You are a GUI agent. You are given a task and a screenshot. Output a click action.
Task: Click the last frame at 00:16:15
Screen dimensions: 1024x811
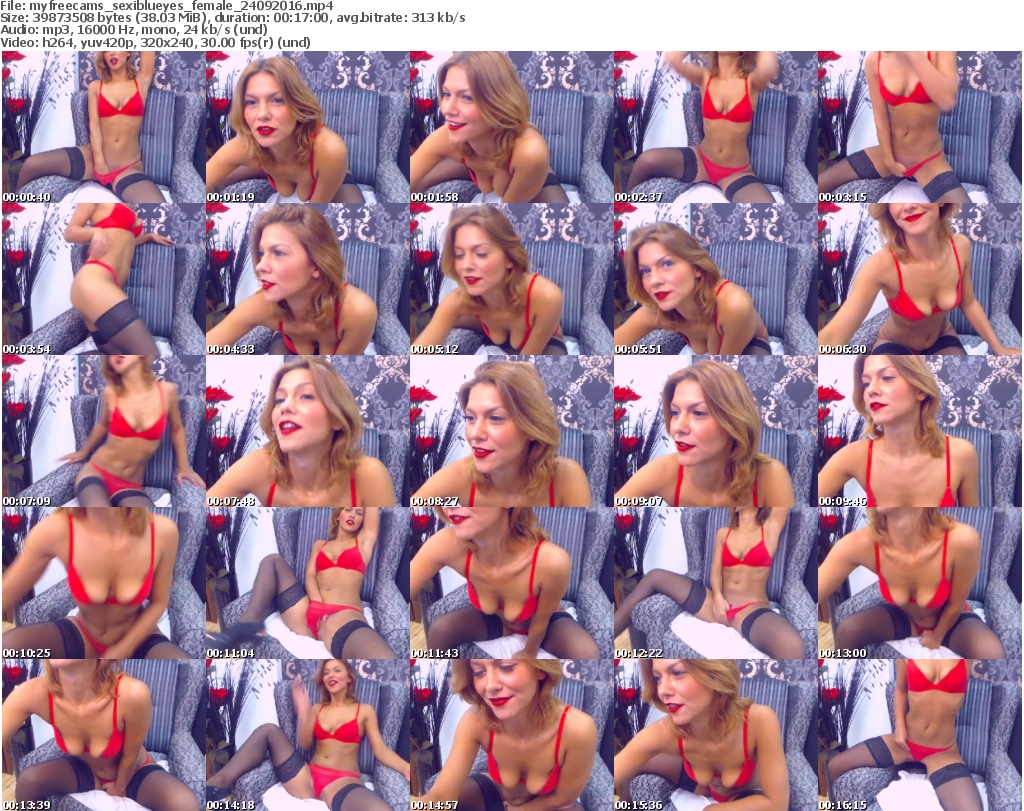tap(919, 735)
